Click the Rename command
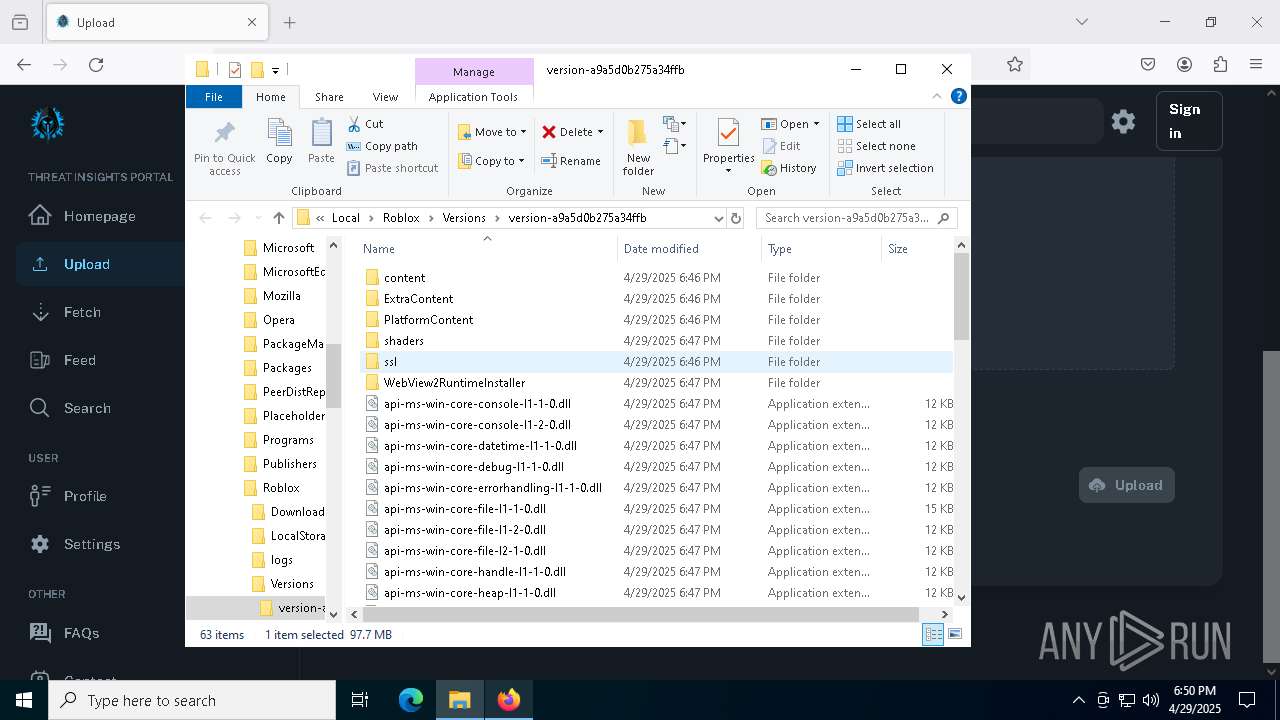Screen dimensions: 1280x720 coord(571,161)
